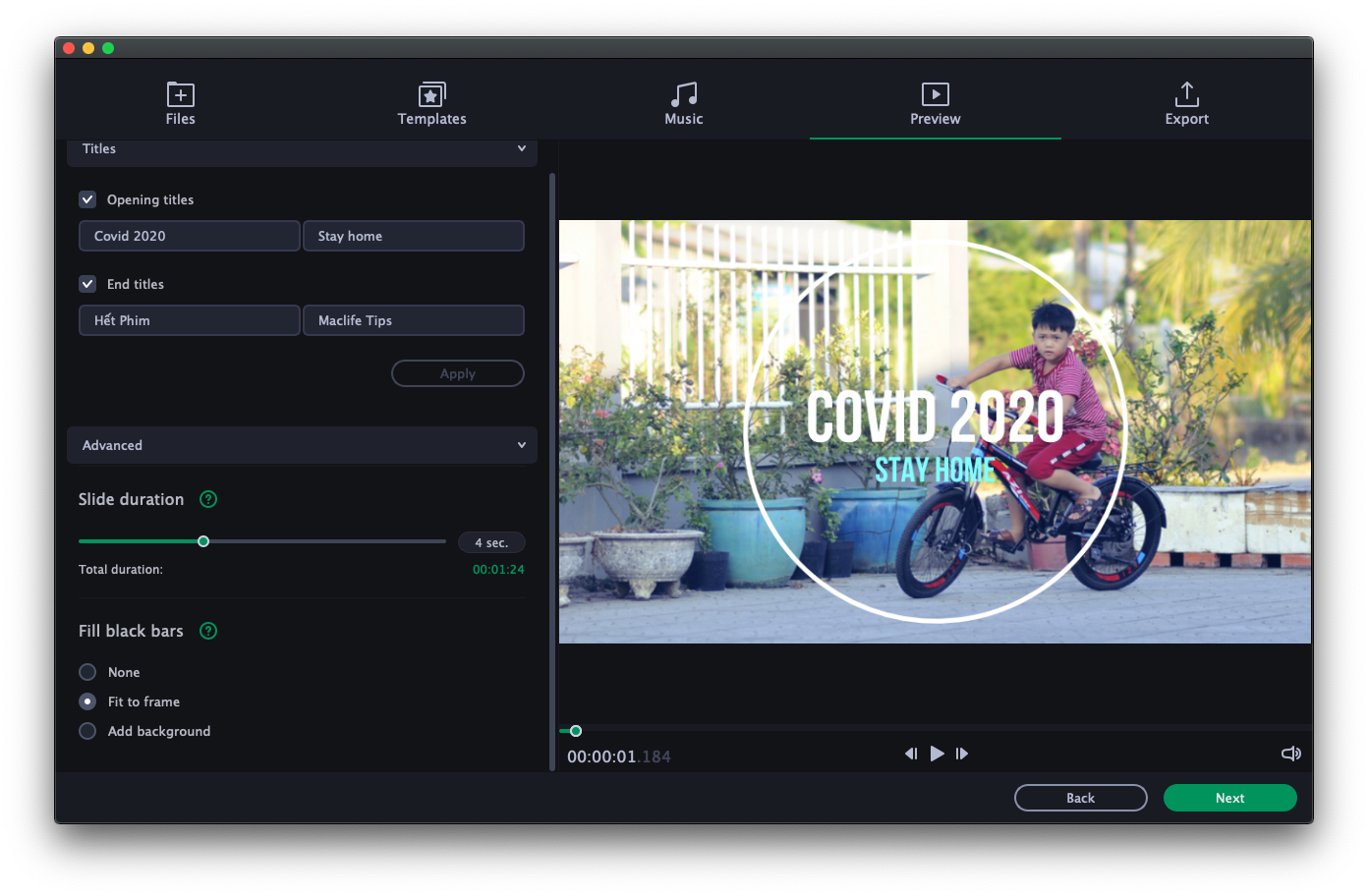Select the Add background option

click(x=86, y=731)
